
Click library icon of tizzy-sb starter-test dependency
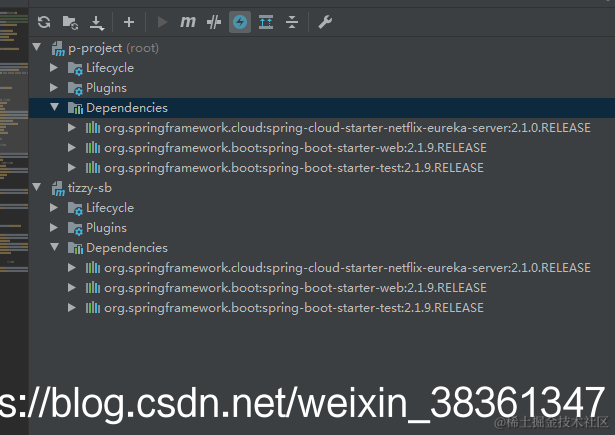point(93,308)
